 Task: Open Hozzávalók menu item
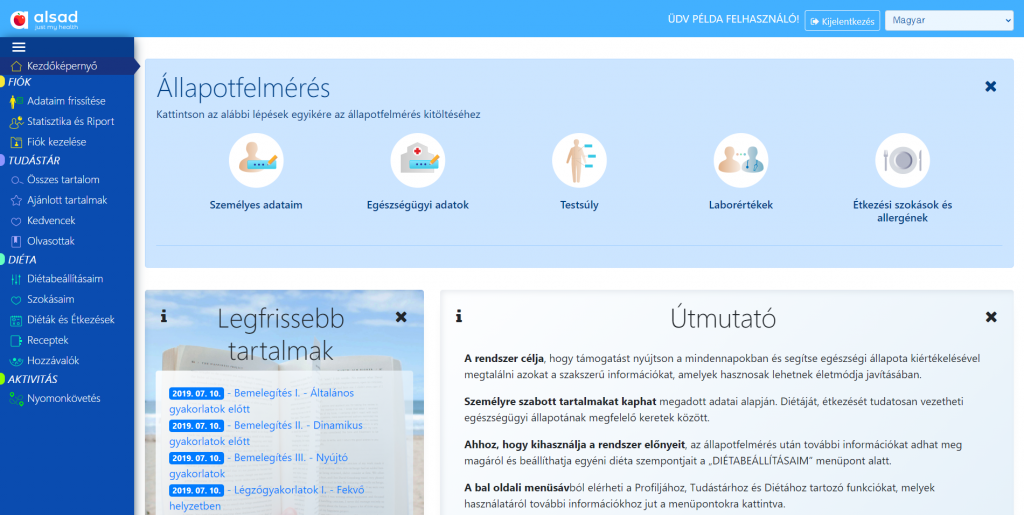point(54,360)
